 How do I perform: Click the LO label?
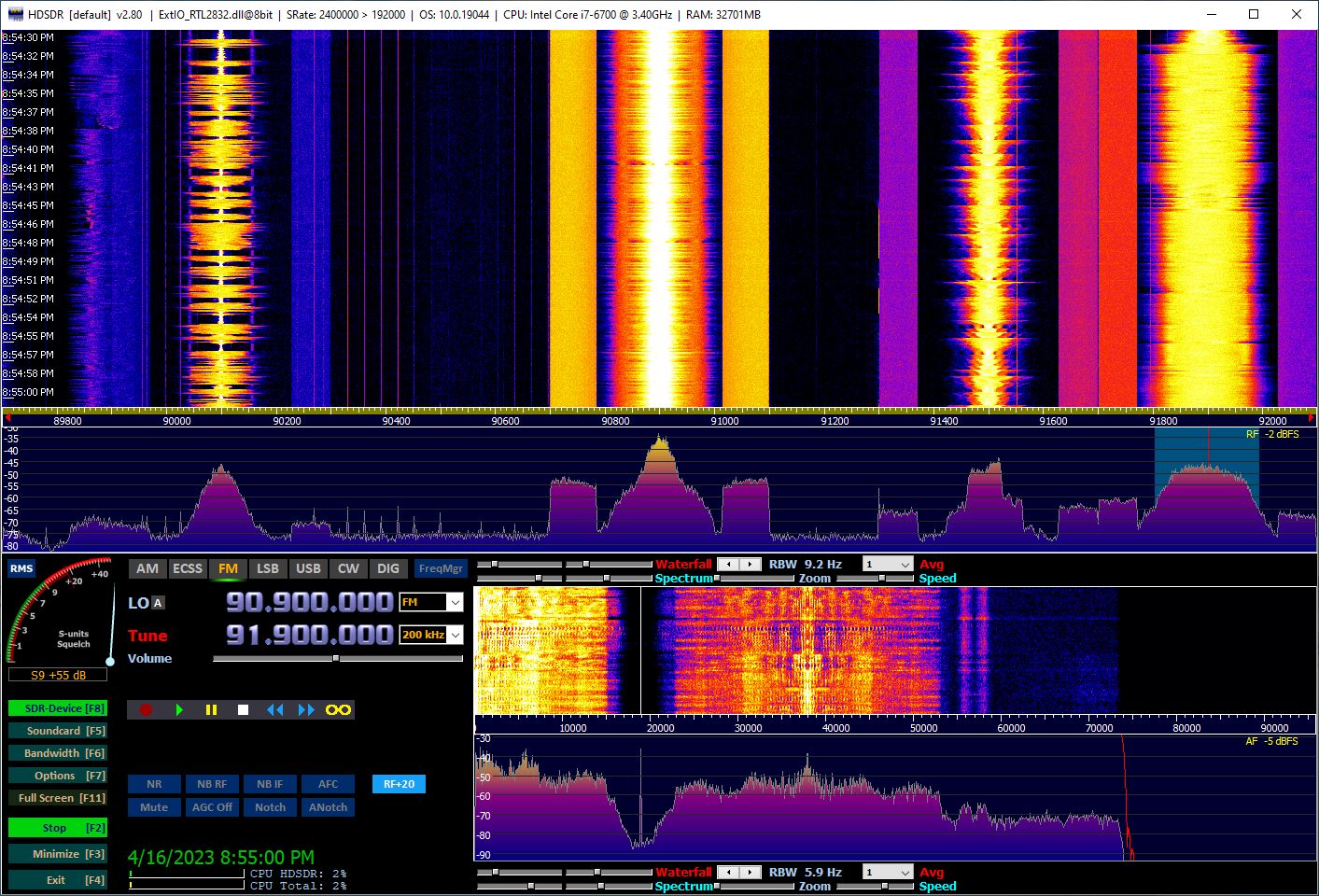point(138,603)
